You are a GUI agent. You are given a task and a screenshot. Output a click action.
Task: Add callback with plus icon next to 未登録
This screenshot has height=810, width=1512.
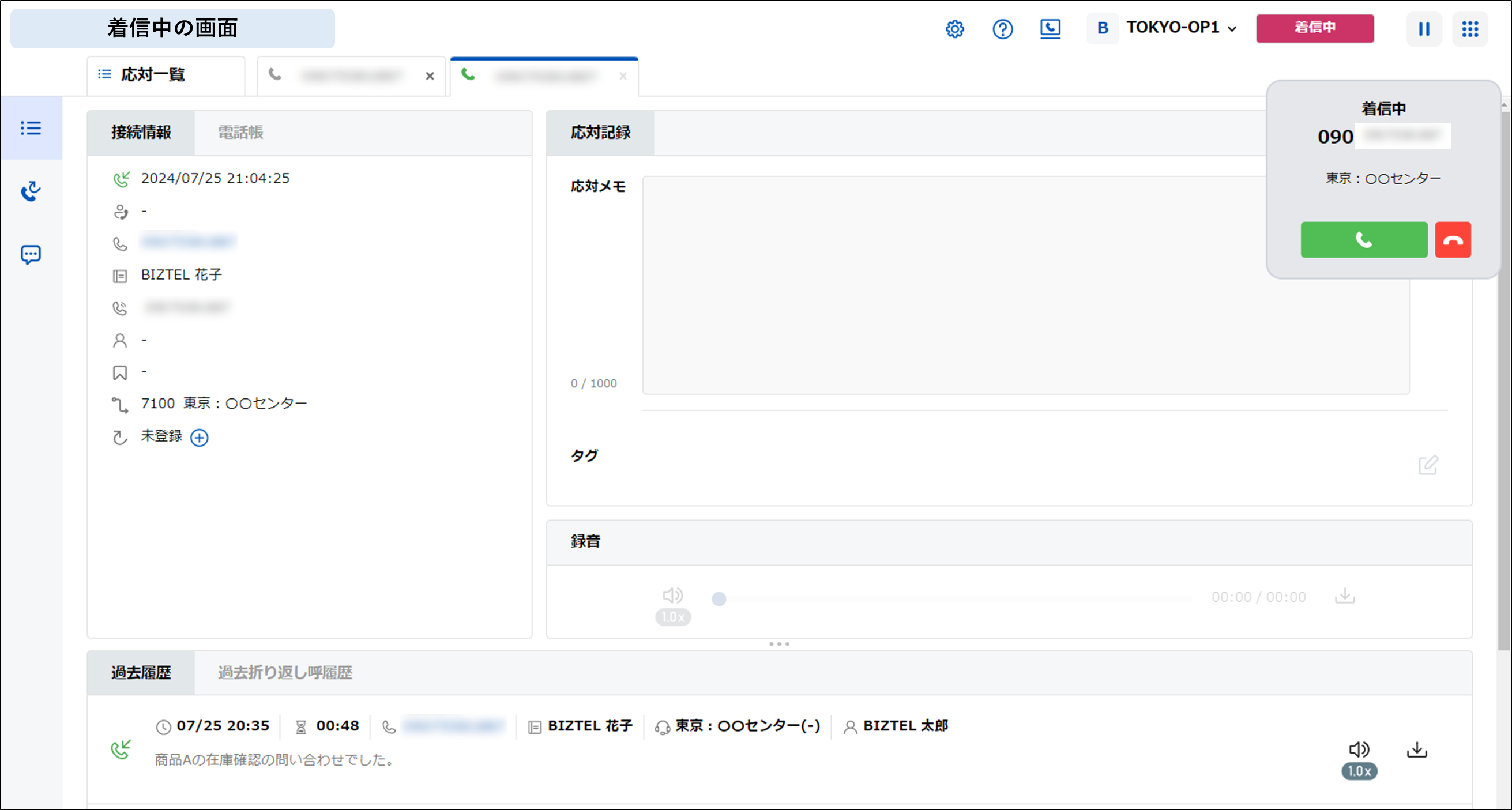200,437
